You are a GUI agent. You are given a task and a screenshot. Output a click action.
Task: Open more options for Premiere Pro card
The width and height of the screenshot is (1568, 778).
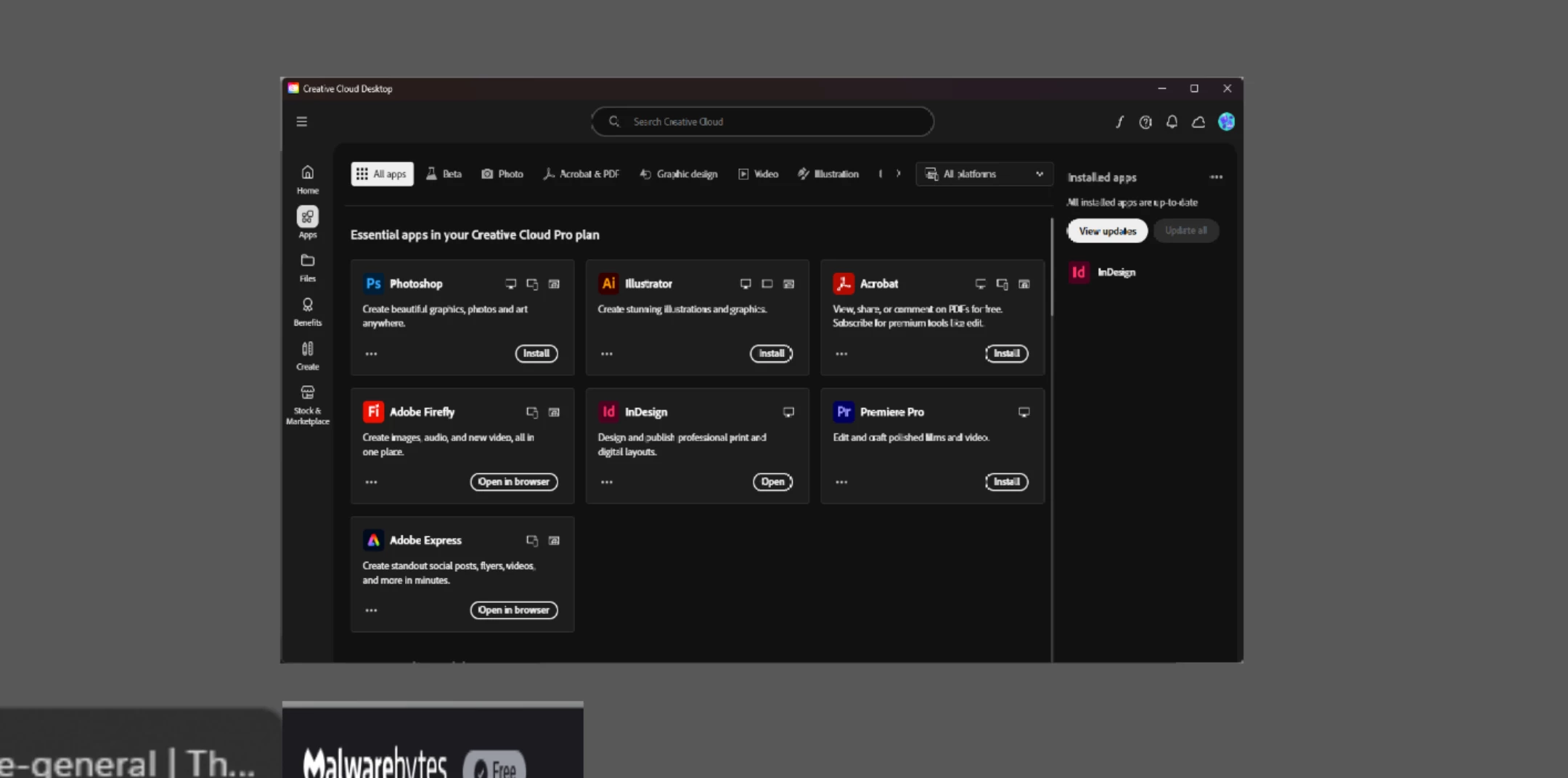tap(841, 483)
